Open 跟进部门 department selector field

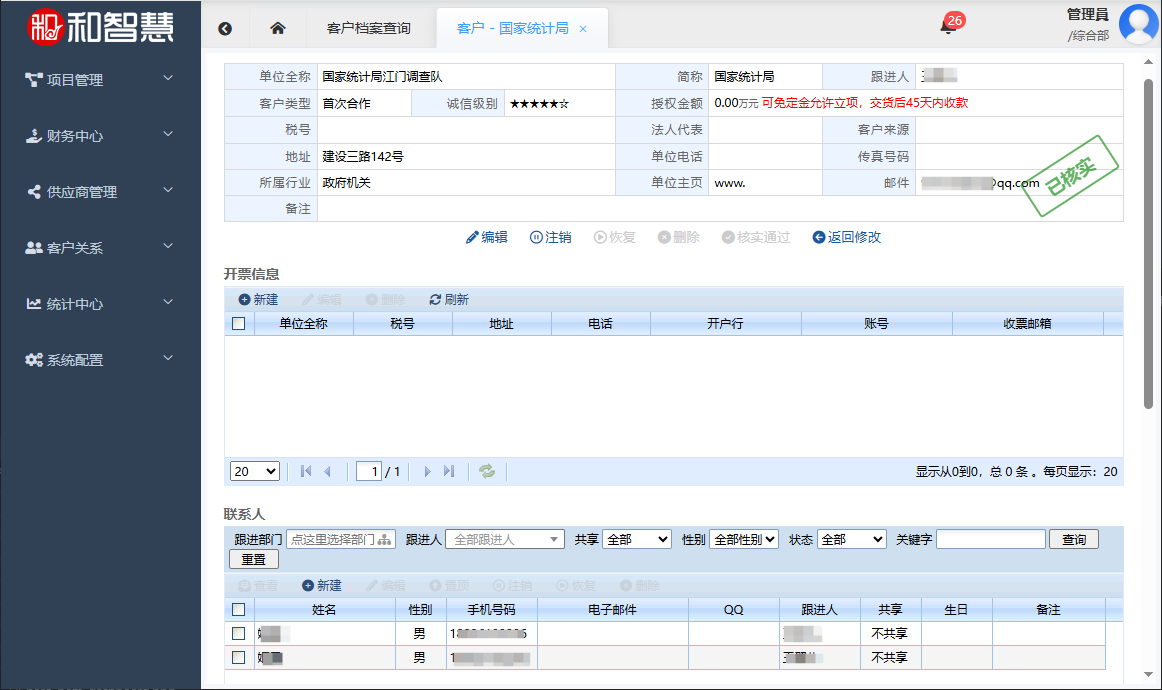(341, 540)
